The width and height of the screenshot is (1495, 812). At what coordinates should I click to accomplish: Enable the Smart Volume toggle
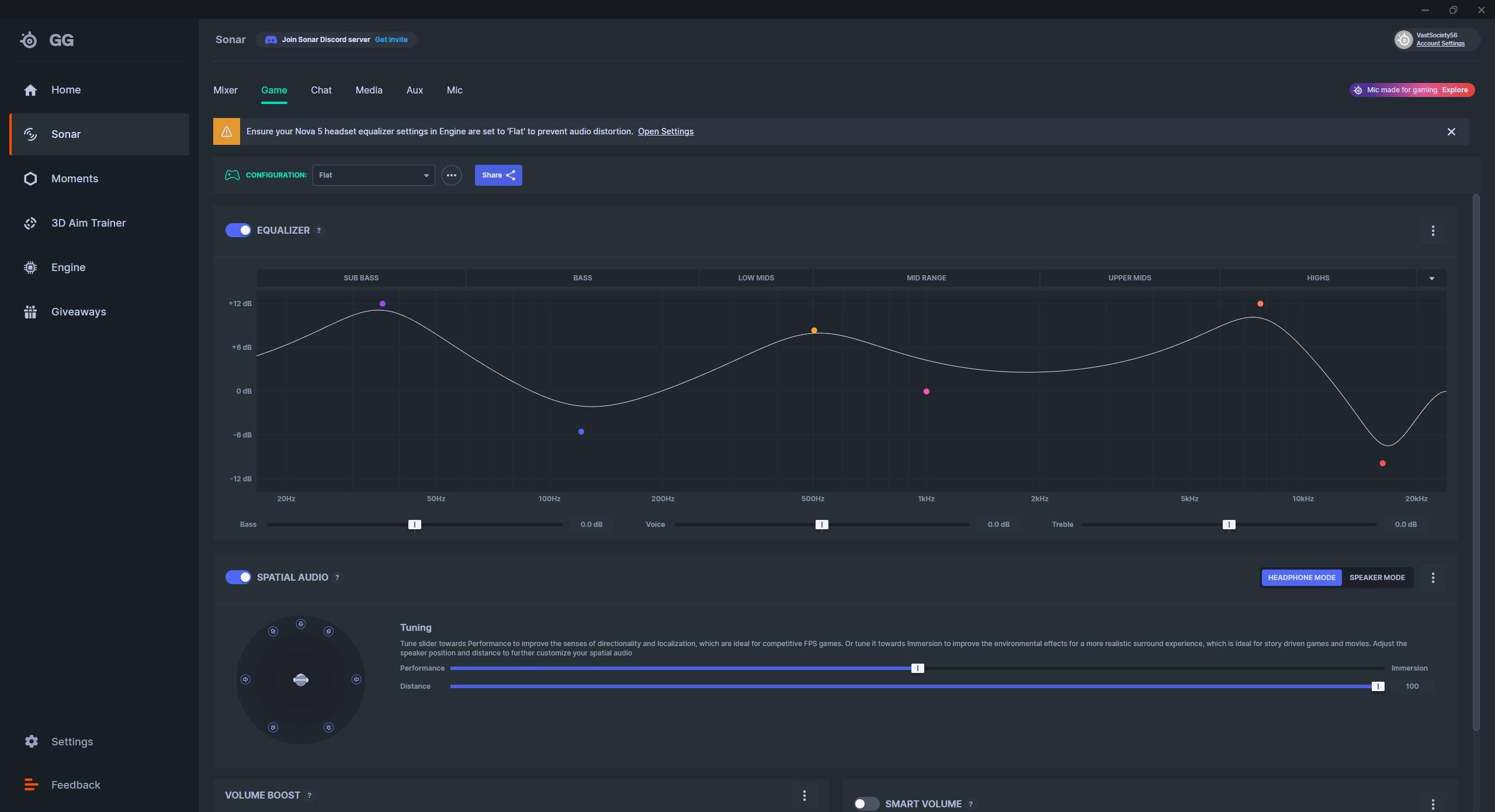click(866, 804)
